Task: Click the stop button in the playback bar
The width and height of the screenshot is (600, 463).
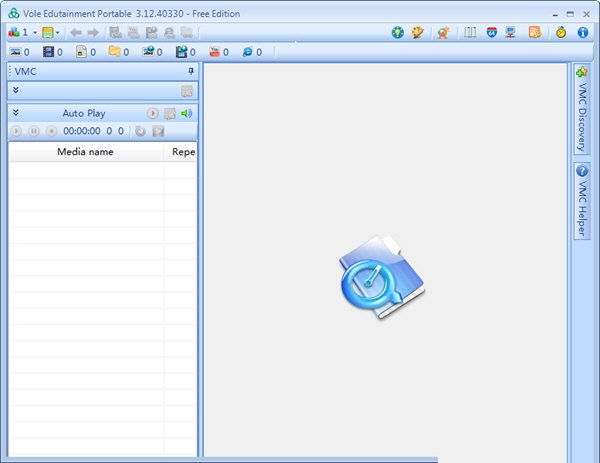Action: tap(51, 131)
